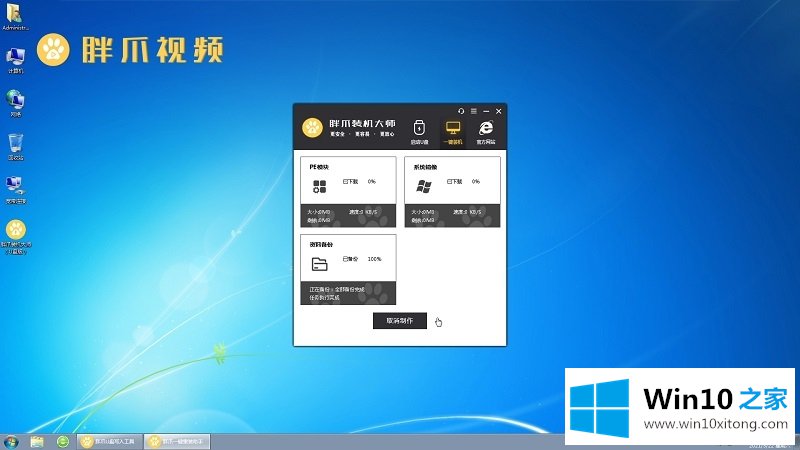Minimize the 胖爪装机大师 window

pos(485,110)
